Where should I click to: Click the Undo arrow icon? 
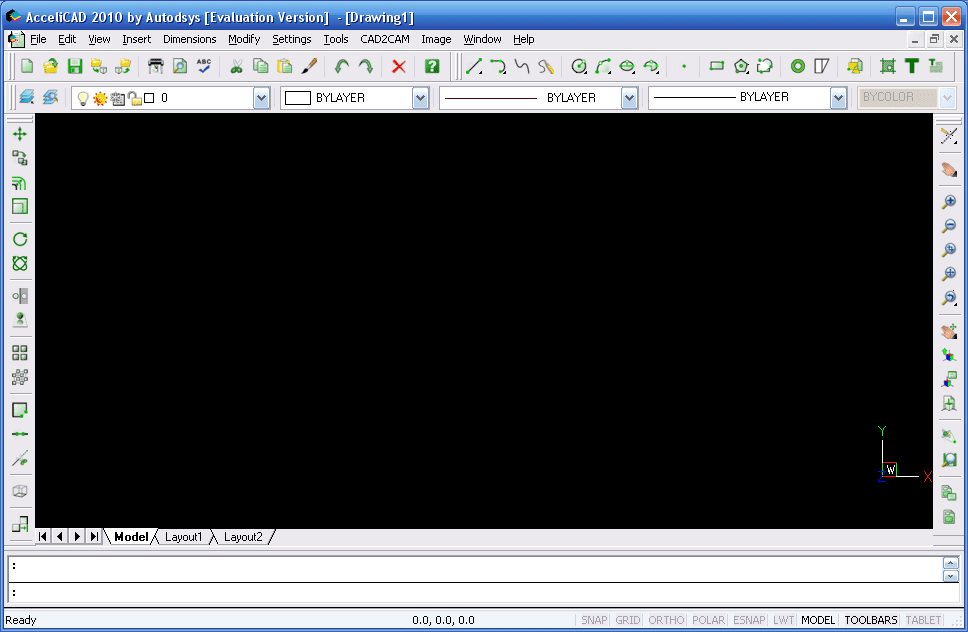pos(341,66)
